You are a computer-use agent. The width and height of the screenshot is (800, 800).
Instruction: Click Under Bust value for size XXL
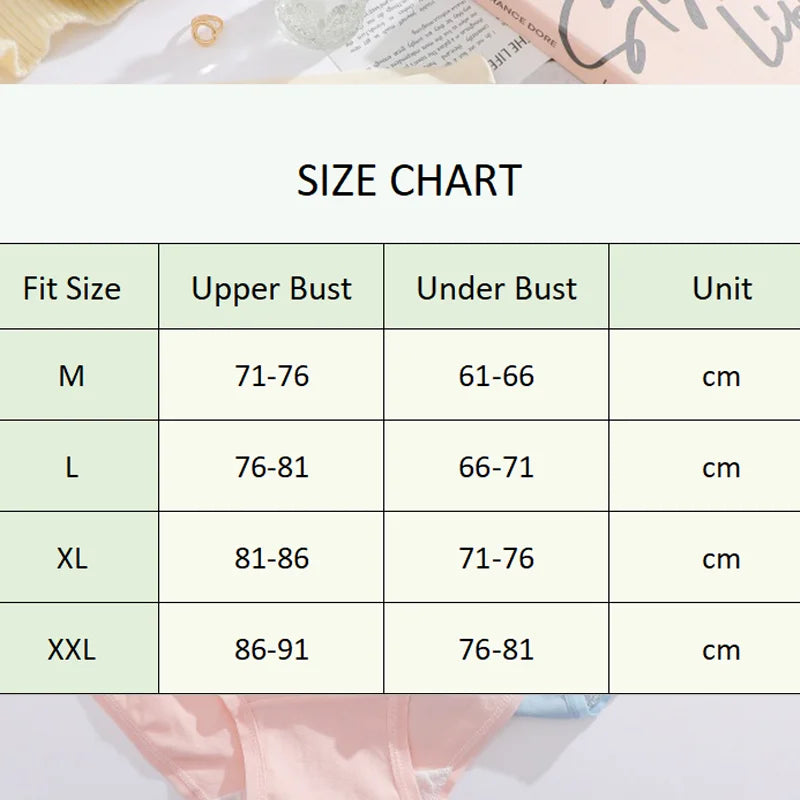496,650
